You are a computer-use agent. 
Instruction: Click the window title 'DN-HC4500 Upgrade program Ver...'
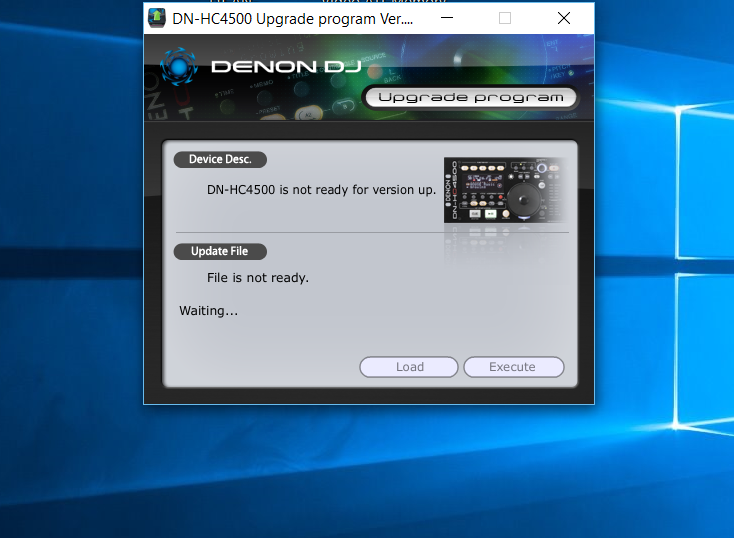293,19
